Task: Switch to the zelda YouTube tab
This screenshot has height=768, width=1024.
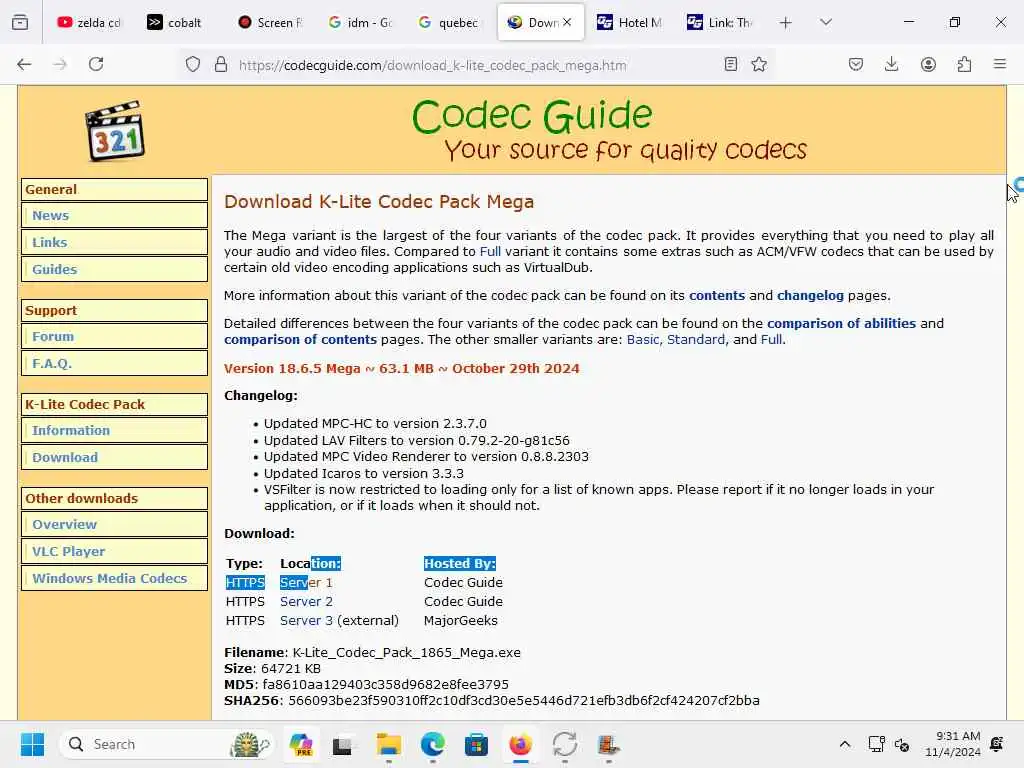Action: [x=90, y=23]
